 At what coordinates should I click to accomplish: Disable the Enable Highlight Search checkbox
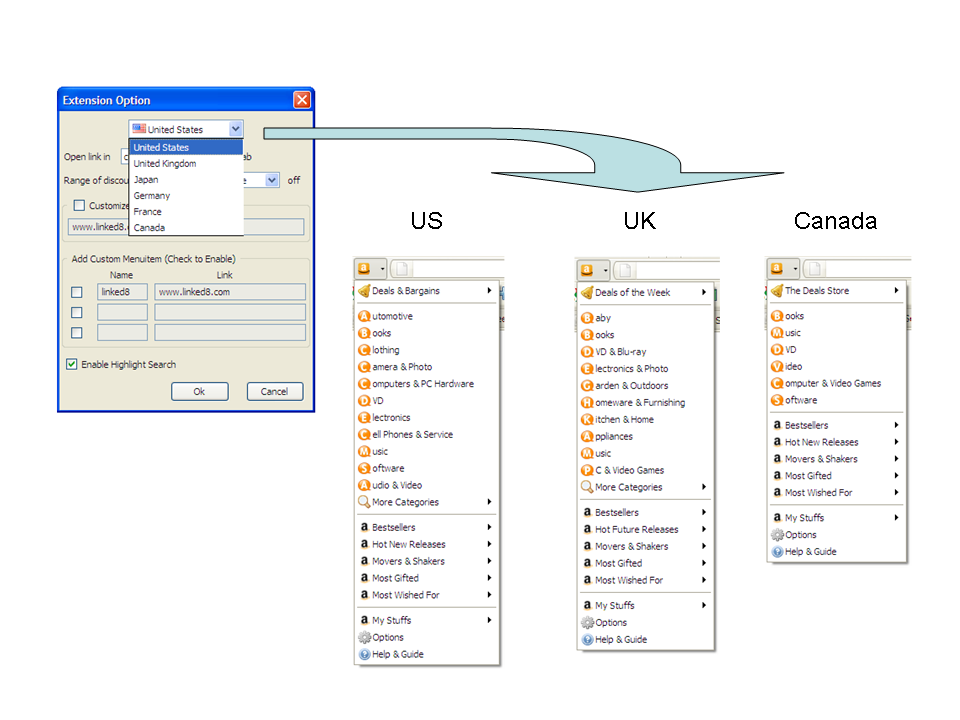click(72, 365)
